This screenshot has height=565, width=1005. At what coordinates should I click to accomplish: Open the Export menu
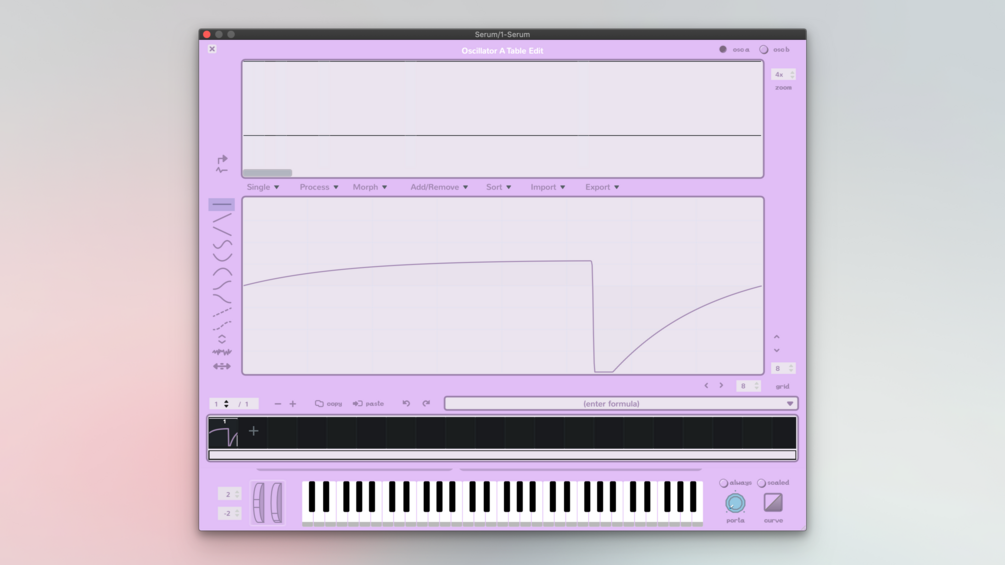click(602, 187)
